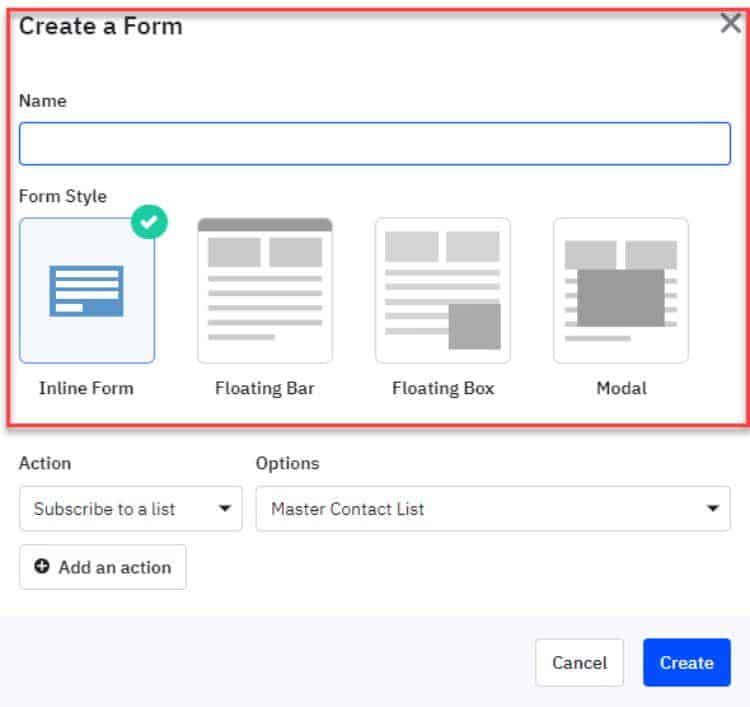750x707 pixels.
Task: Click the Form Style section label
Action: pyautogui.click(x=62, y=196)
